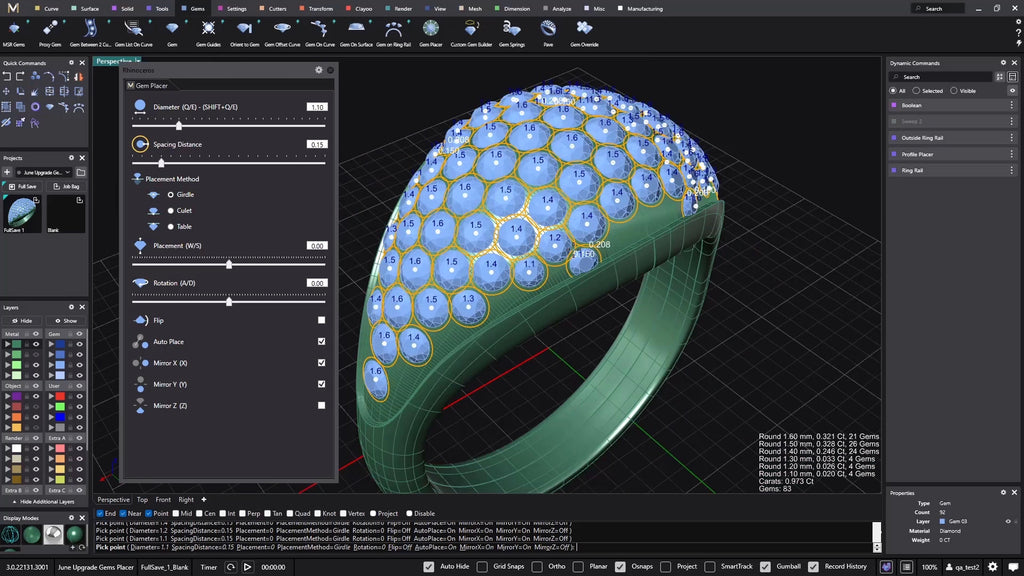This screenshot has width=1024, height=576.
Task: Click the Gem Springs icon
Action: (x=511, y=29)
